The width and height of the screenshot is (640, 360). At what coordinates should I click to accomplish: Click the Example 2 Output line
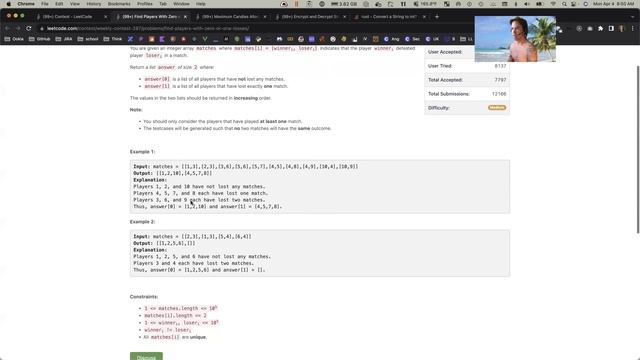pos(164,243)
